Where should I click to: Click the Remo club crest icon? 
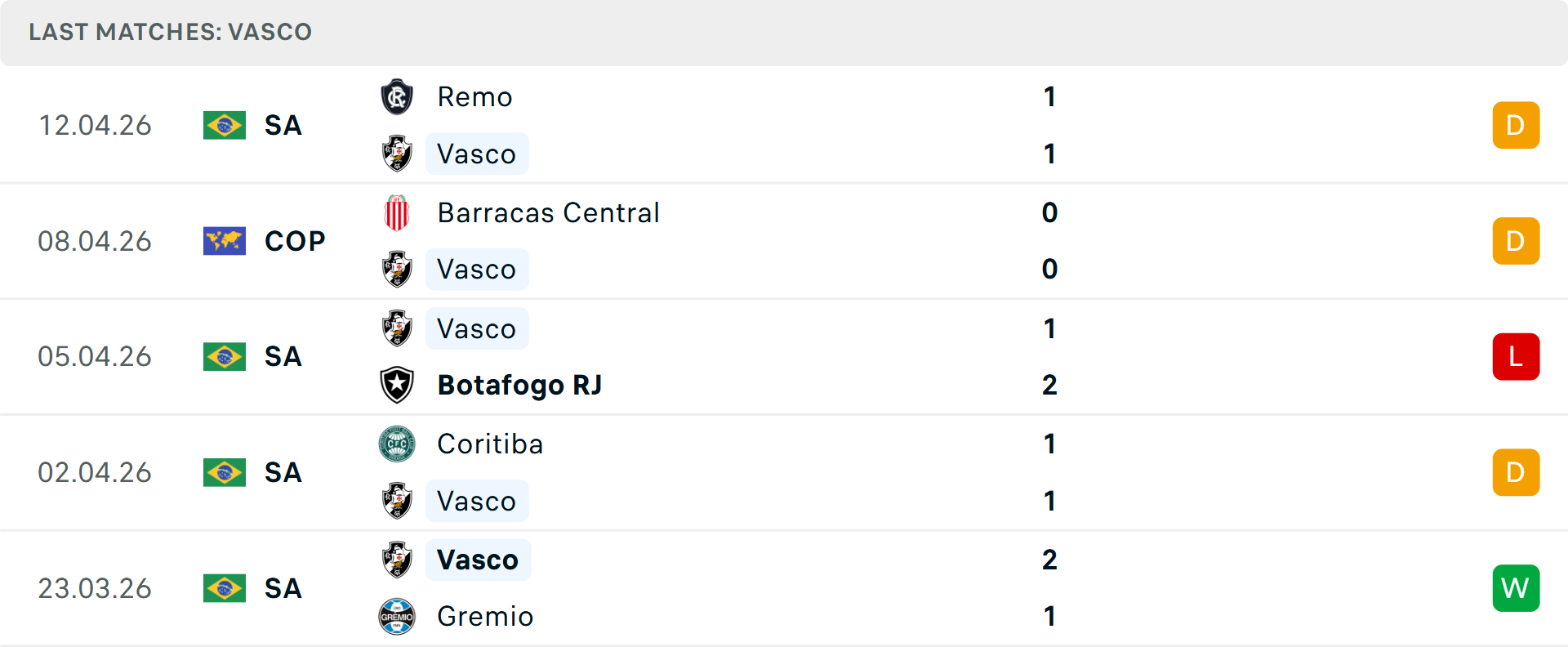[397, 97]
